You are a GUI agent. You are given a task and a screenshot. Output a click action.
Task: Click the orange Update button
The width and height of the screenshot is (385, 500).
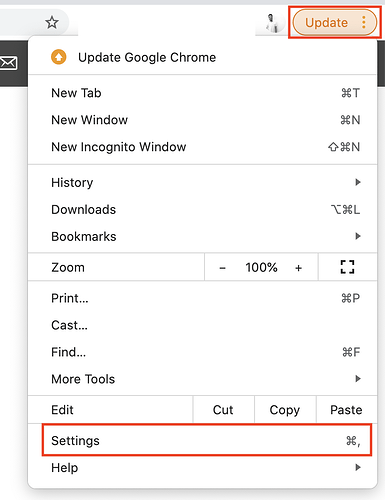pyautogui.click(x=335, y=22)
